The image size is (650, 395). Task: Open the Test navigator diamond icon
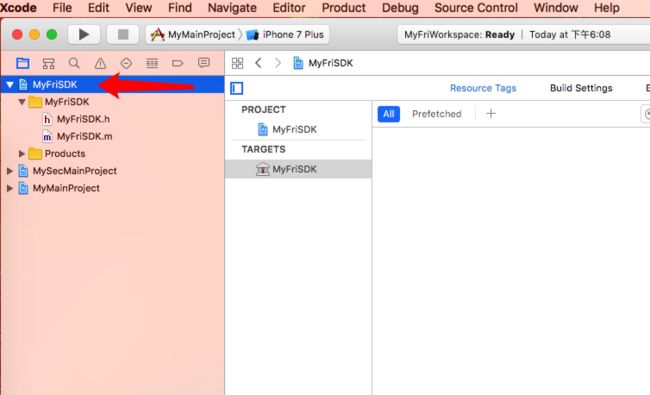pyautogui.click(x=126, y=63)
